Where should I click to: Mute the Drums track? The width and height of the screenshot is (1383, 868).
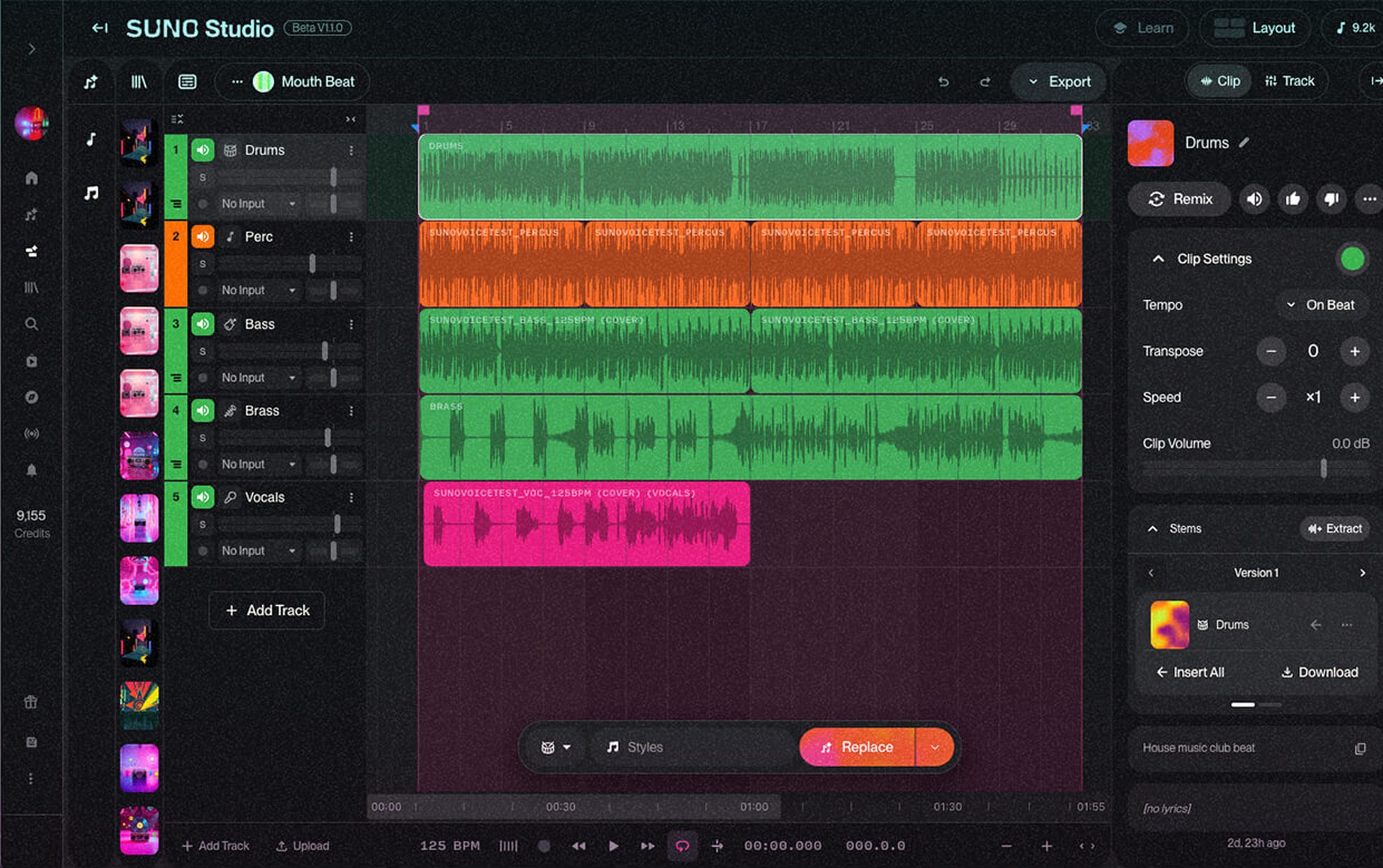(202, 150)
